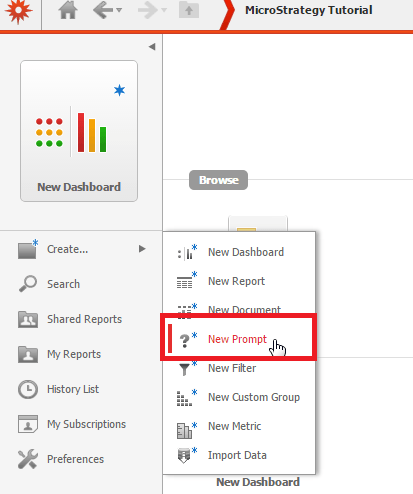Click the Search magnifier icon
Image resolution: width=413 pixels, height=494 pixels.
28,284
